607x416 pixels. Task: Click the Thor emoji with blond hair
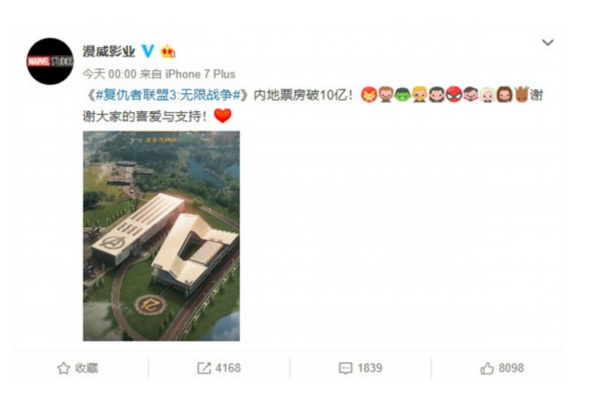point(420,95)
